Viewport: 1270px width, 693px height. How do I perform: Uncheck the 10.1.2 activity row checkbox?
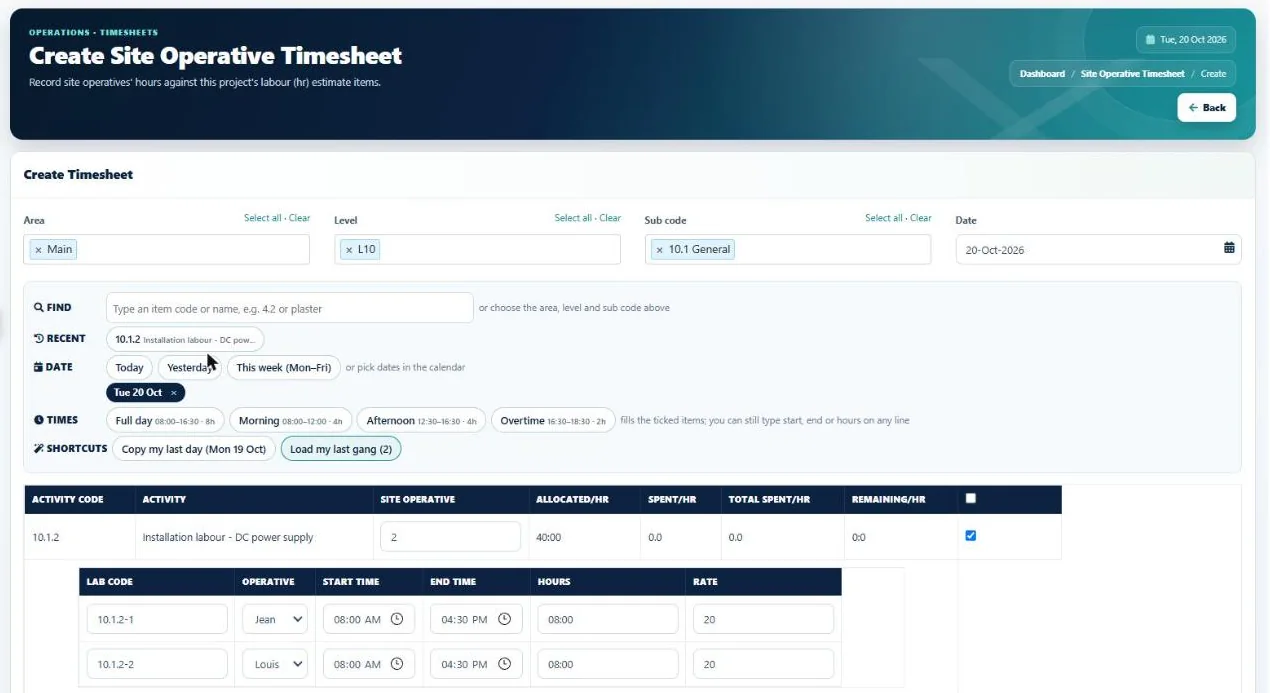(x=970, y=536)
